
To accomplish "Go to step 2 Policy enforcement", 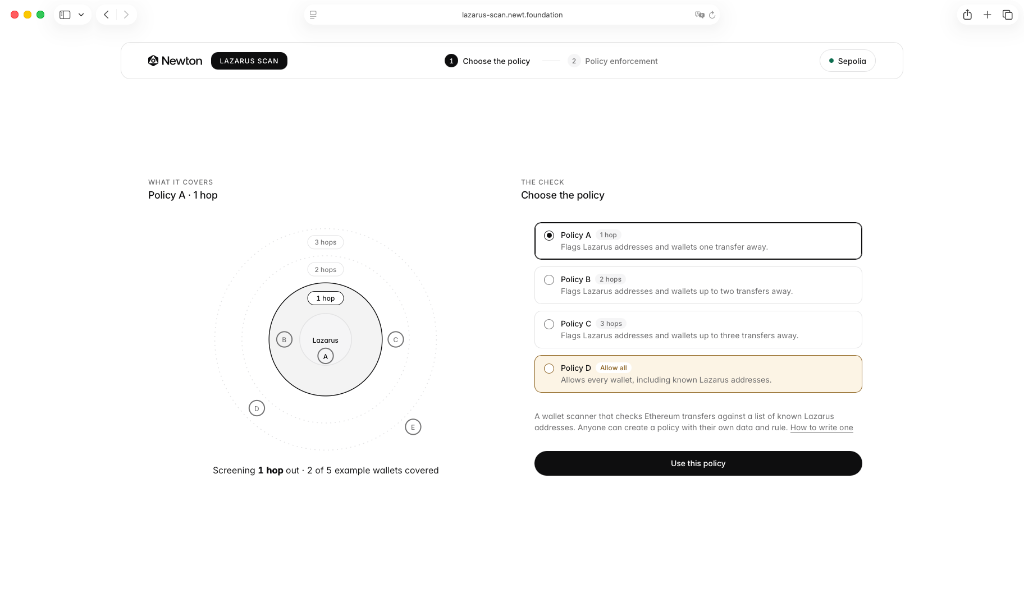I will 613,61.
